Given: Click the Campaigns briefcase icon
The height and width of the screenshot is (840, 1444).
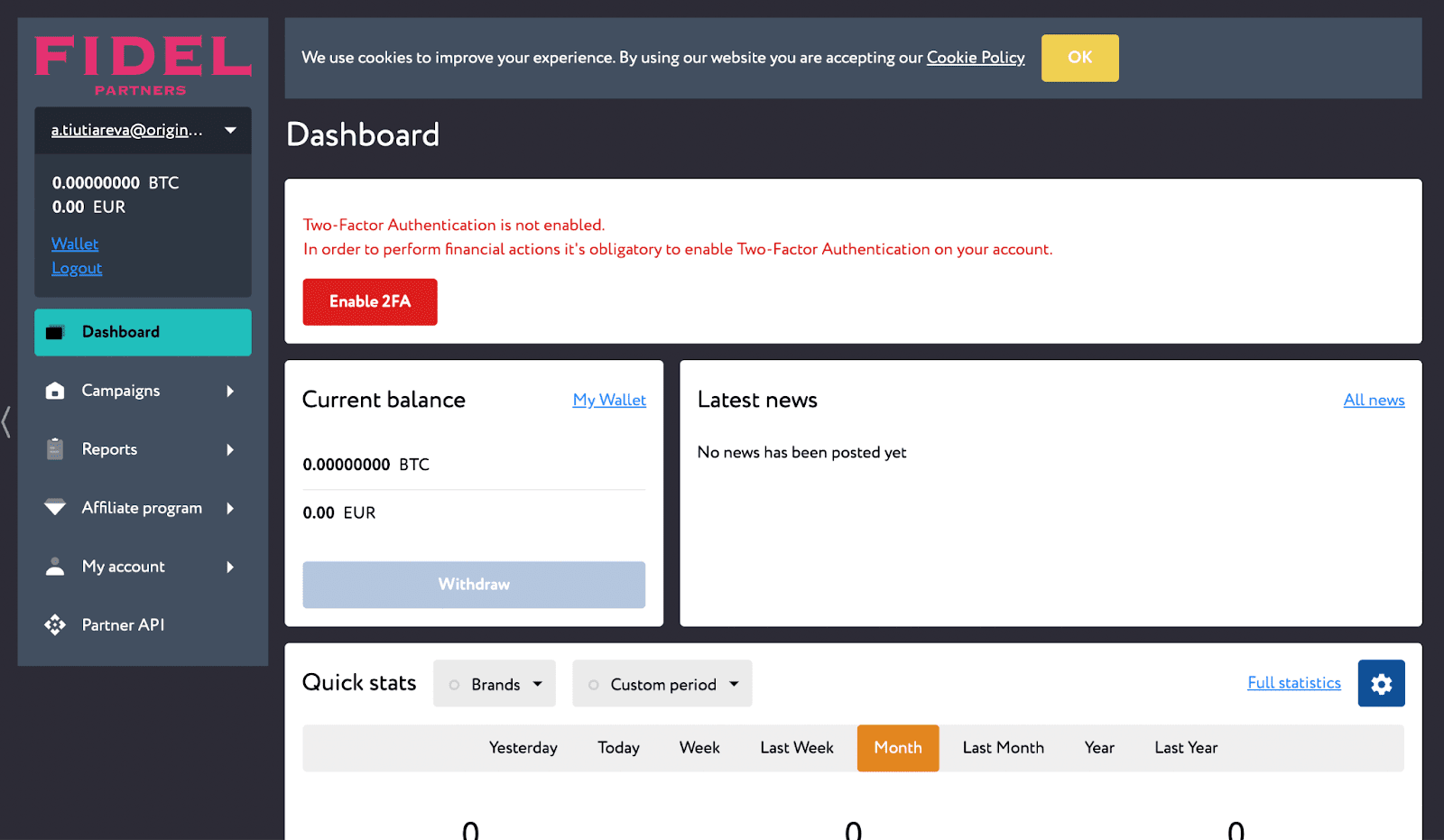Looking at the screenshot, I should click(x=55, y=391).
